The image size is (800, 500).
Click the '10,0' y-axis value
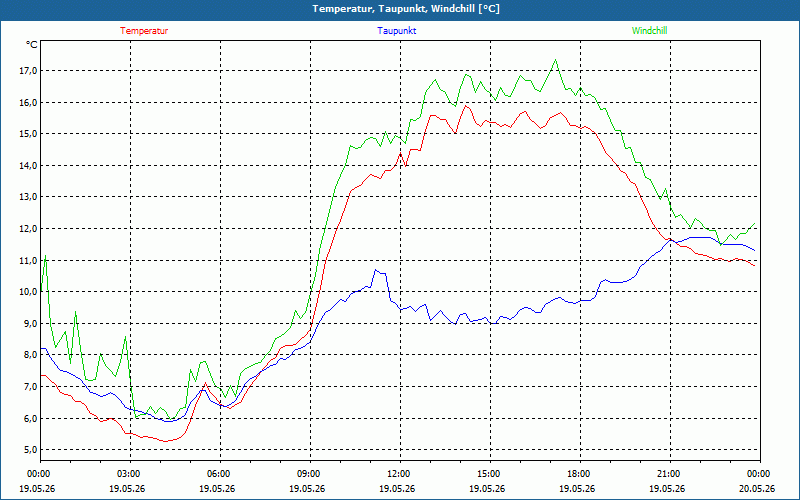tap(29, 292)
